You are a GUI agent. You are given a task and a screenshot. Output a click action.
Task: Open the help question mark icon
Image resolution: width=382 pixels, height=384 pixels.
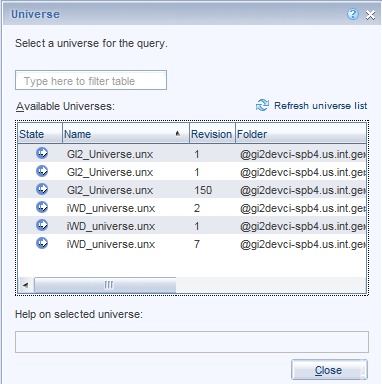point(353,14)
